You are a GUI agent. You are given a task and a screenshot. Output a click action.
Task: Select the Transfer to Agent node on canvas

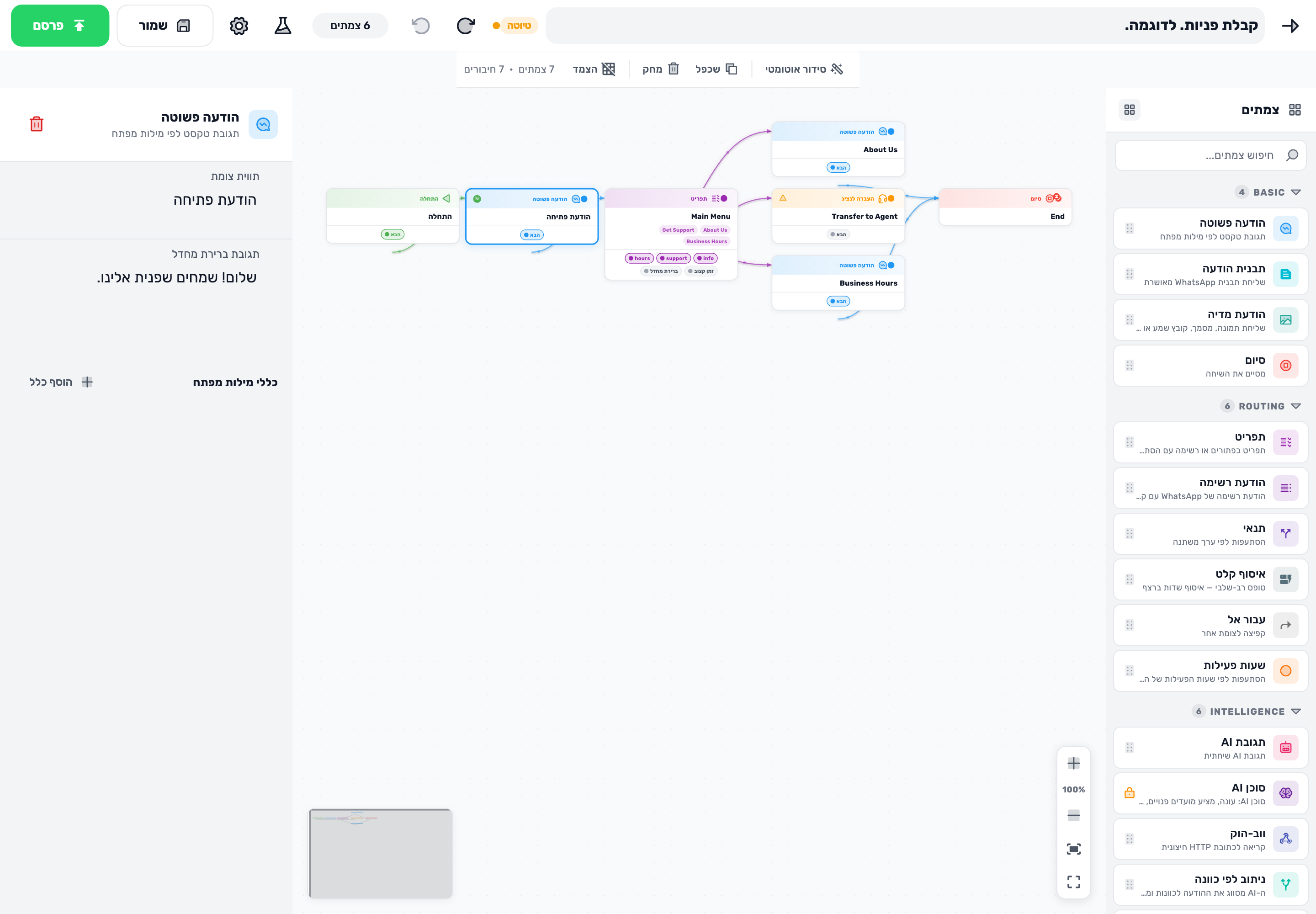coord(838,216)
